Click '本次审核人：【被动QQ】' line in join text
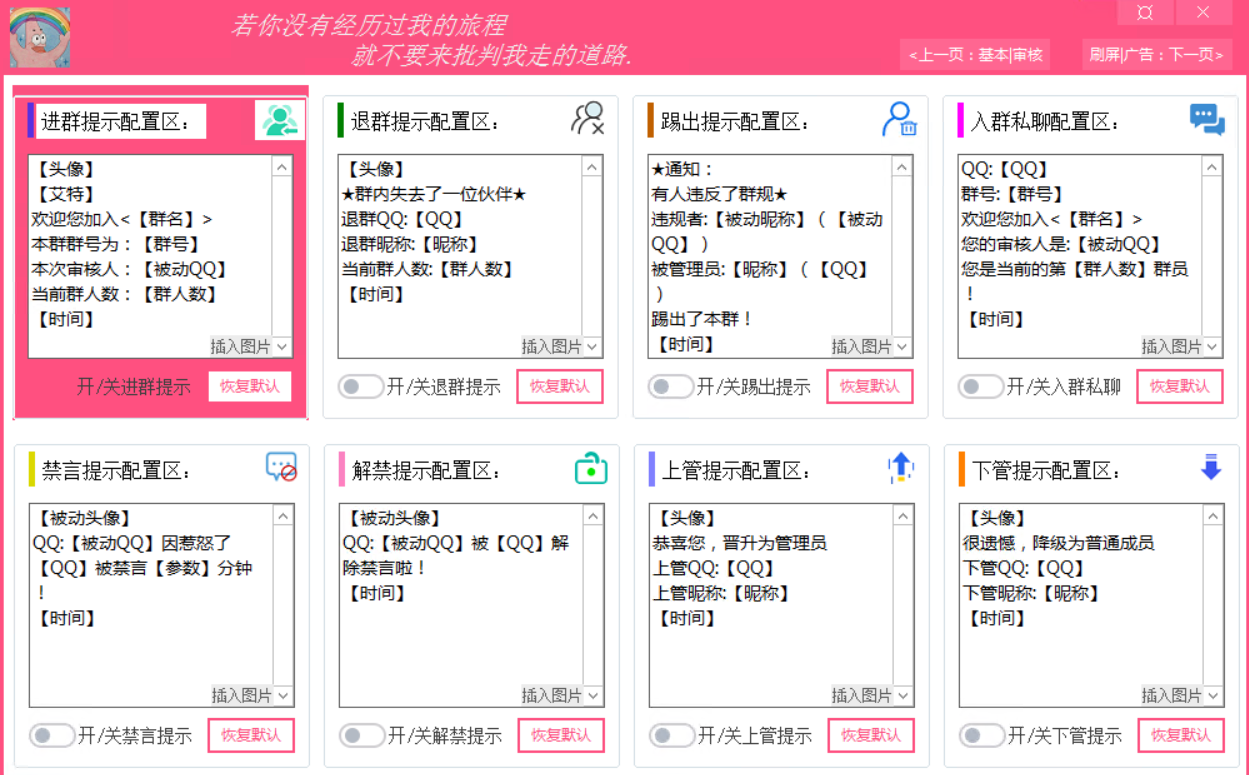 (131, 269)
